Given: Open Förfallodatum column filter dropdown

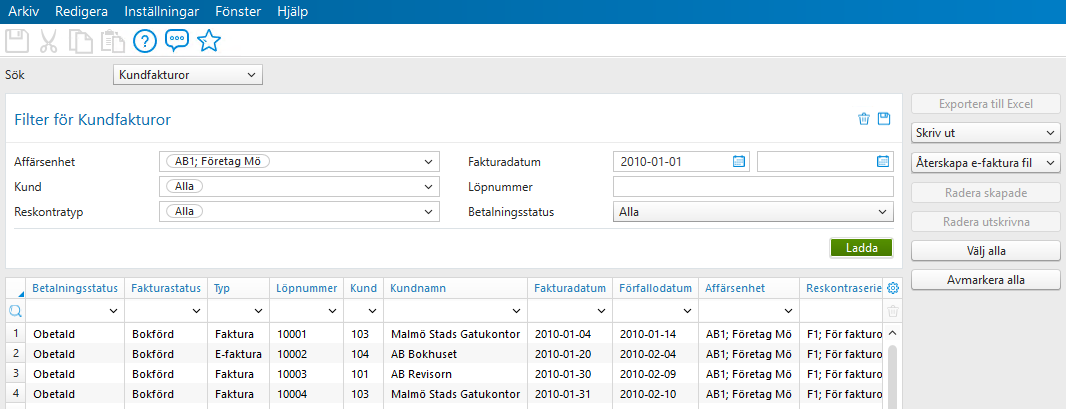Looking at the screenshot, I should coord(687,311).
